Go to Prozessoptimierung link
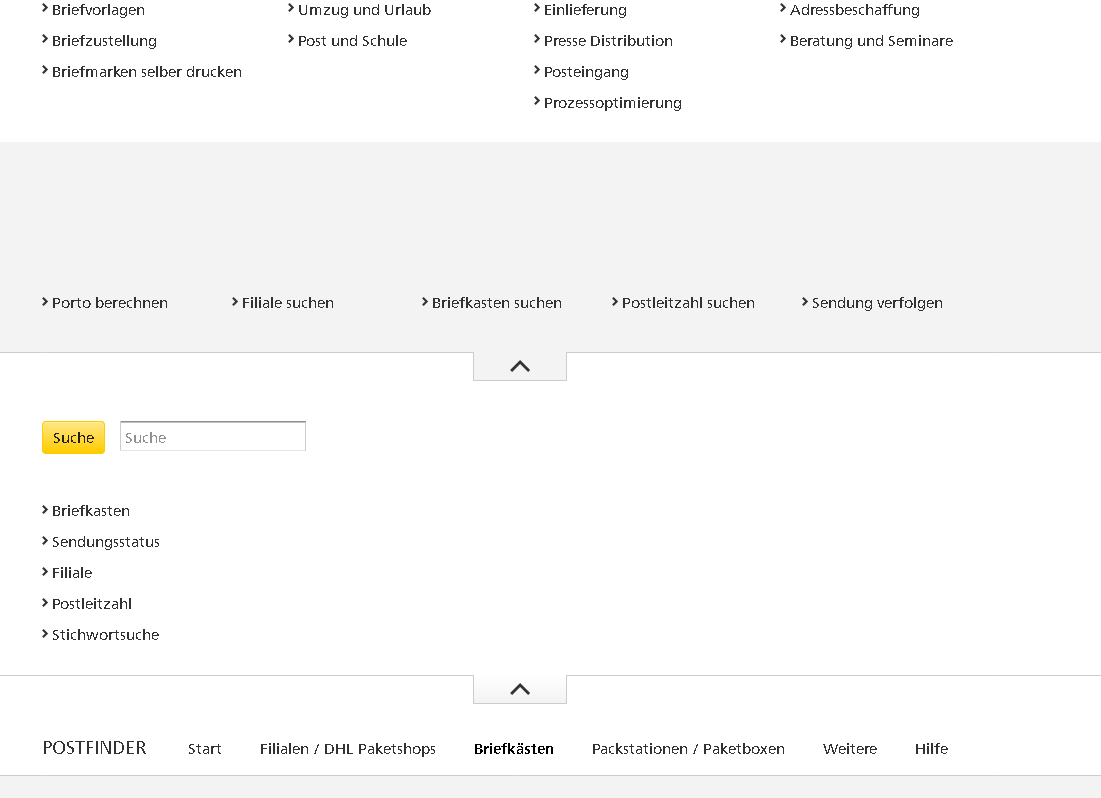 612,102
